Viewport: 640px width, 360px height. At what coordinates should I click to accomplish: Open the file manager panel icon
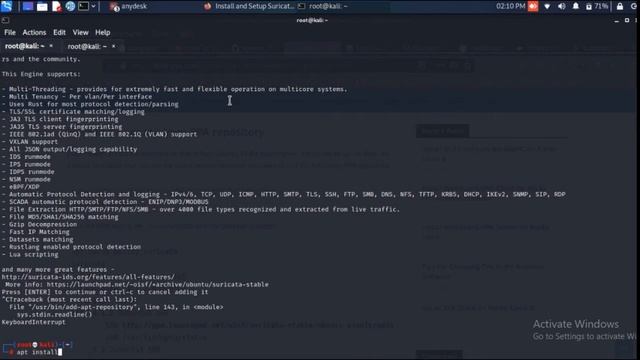tap(42, 6)
